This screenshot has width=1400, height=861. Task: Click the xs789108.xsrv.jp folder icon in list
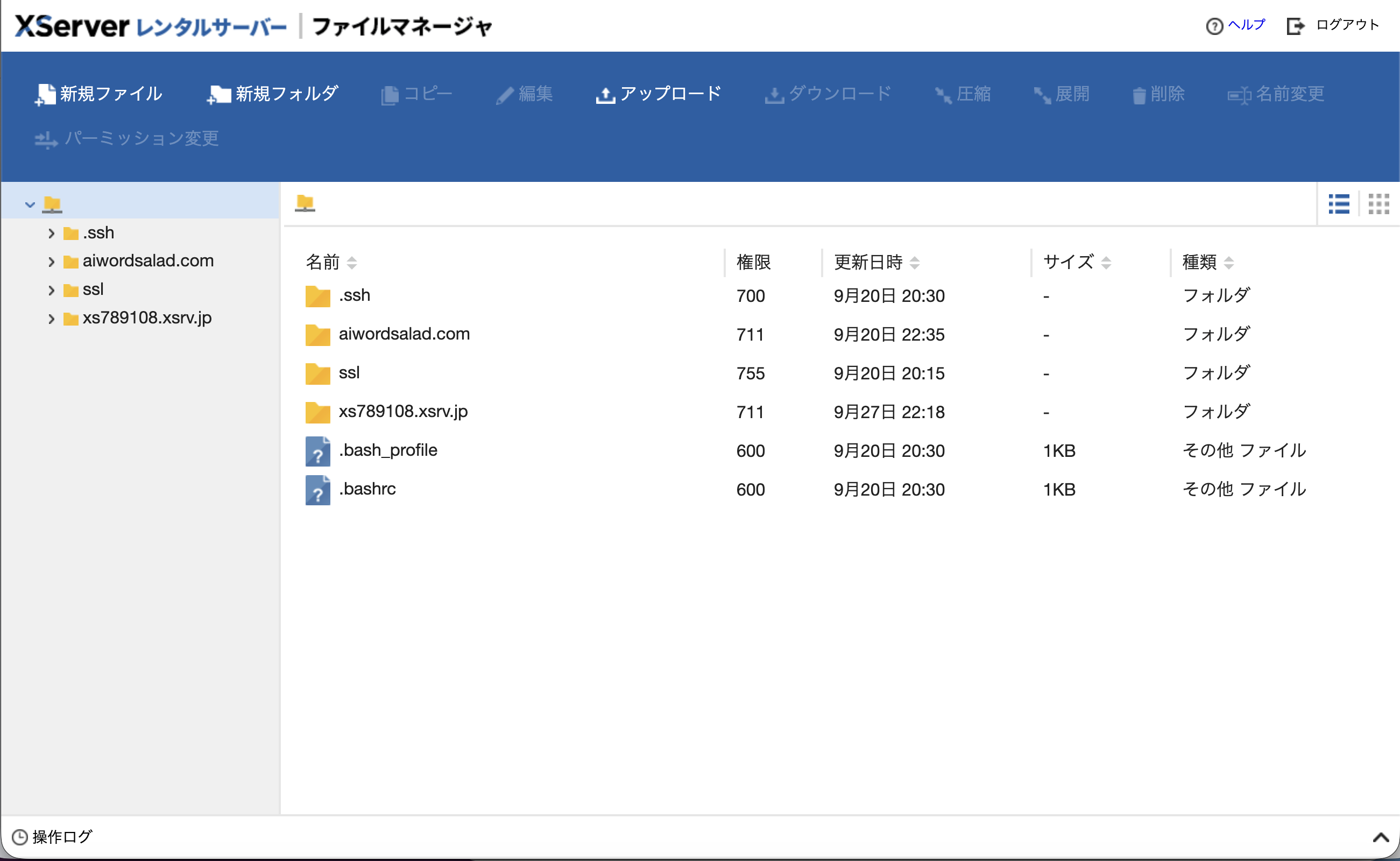[x=317, y=412]
